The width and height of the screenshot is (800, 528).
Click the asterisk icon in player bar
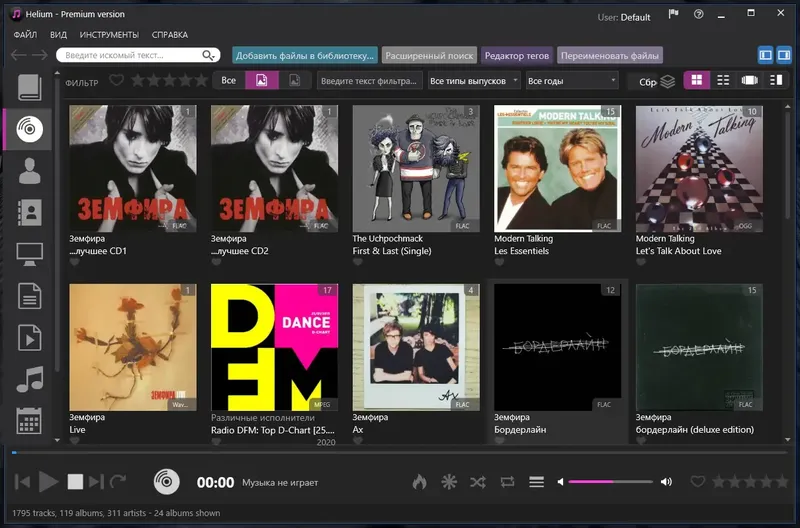pos(449,482)
